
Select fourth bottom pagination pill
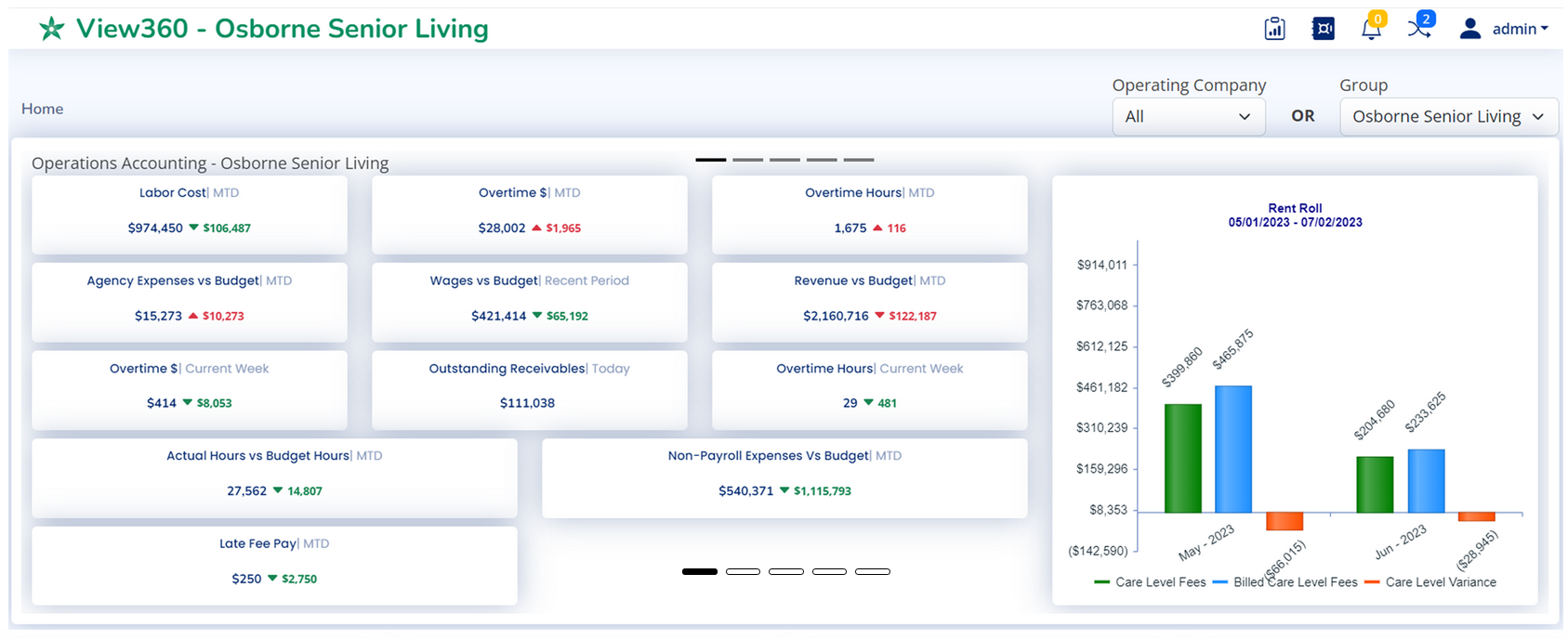click(x=829, y=571)
